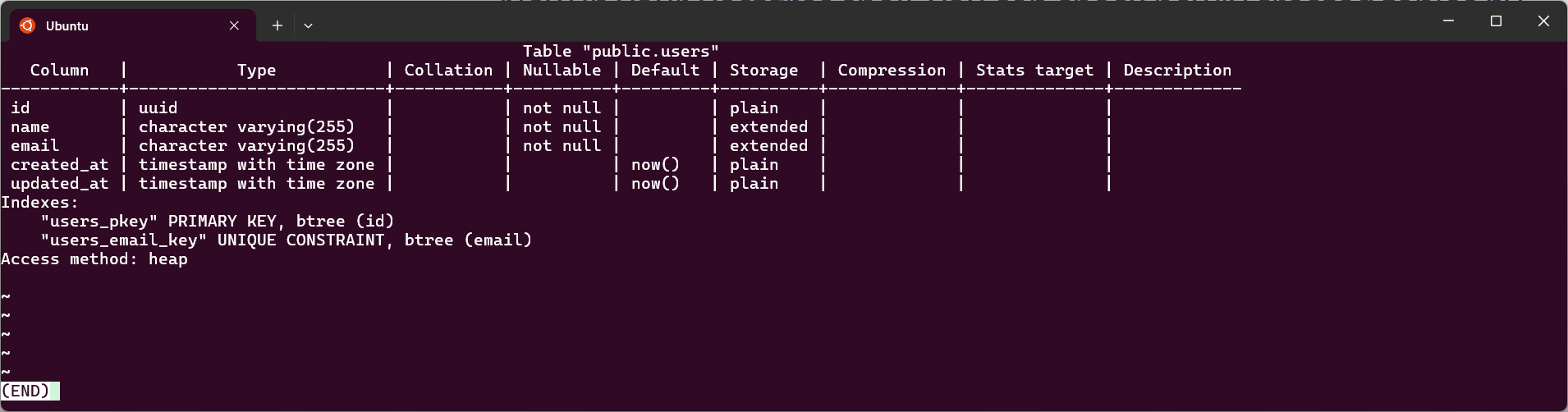Click the "uuid" type in id row
1568x412 pixels.
point(158,108)
